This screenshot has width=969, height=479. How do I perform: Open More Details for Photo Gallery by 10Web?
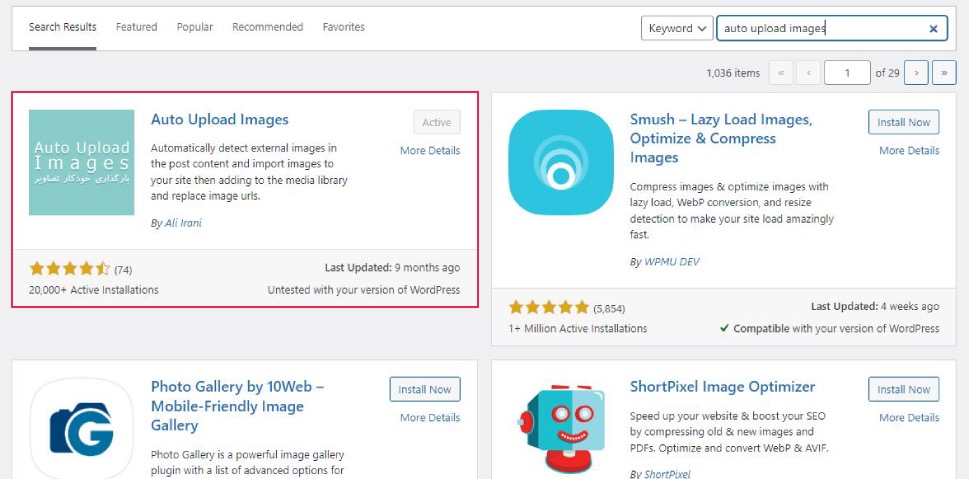click(430, 418)
